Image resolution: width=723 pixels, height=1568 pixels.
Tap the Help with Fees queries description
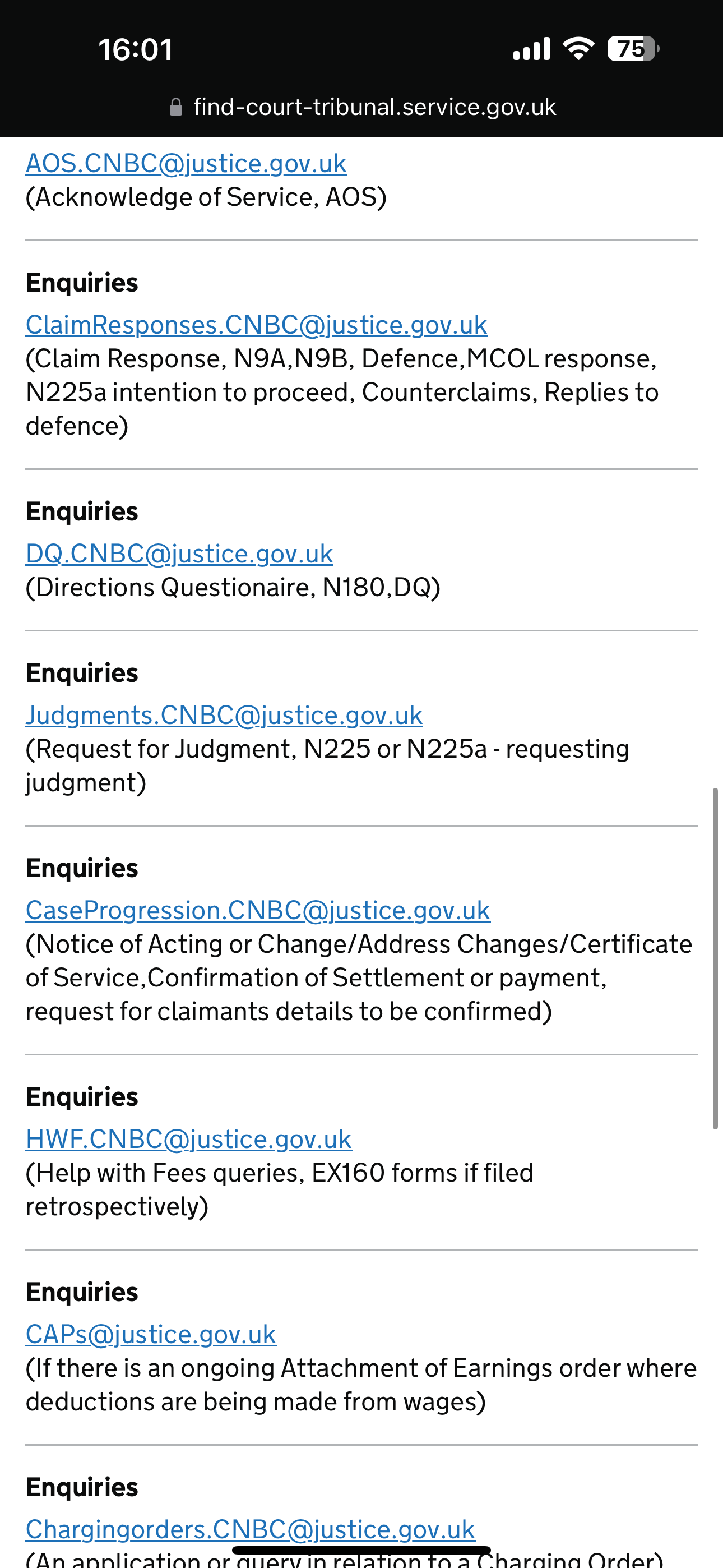(x=279, y=1189)
